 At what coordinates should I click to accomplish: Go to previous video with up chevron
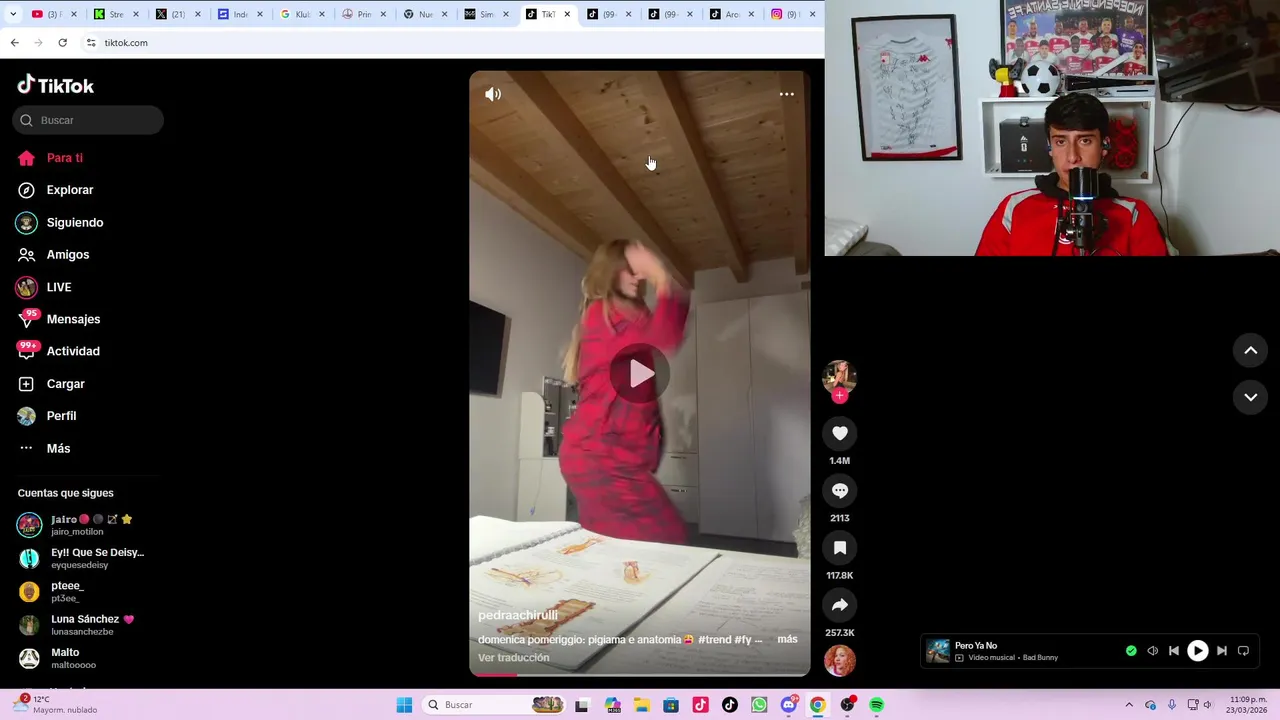pyautogui.click(x=1250, y=350)
